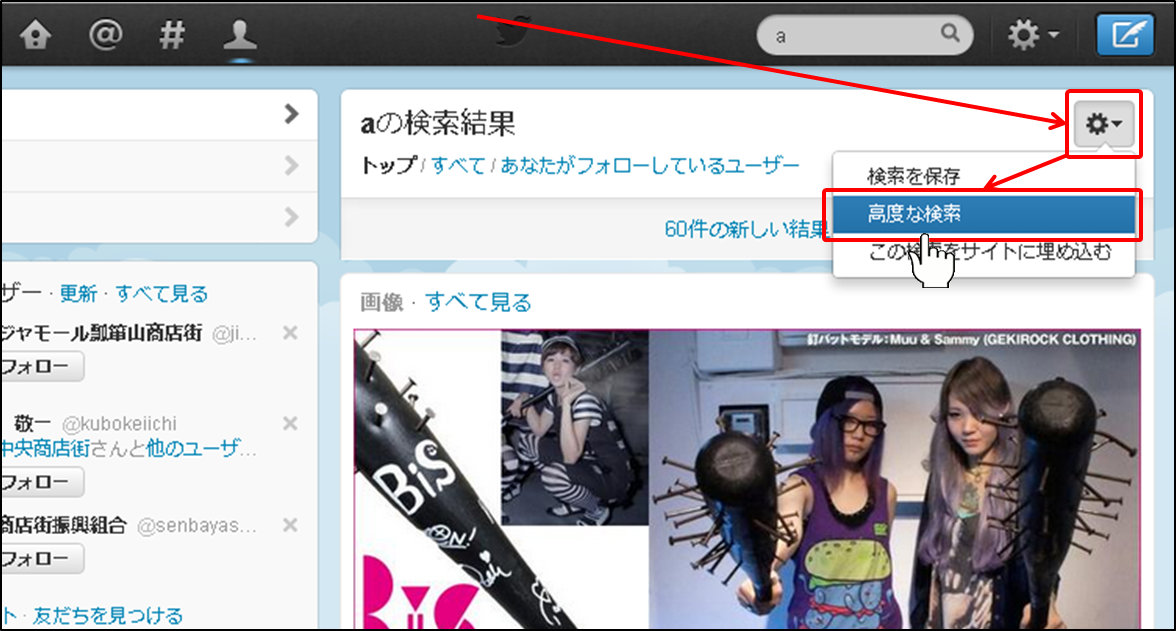Open the # Discover icon
The image size is (1176, 631).
coord(172,36)
